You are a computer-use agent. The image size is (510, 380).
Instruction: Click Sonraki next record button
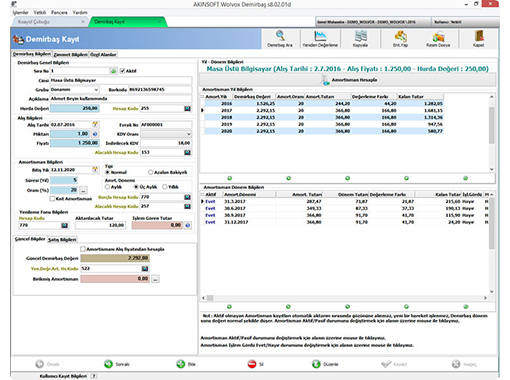point(117,364)
